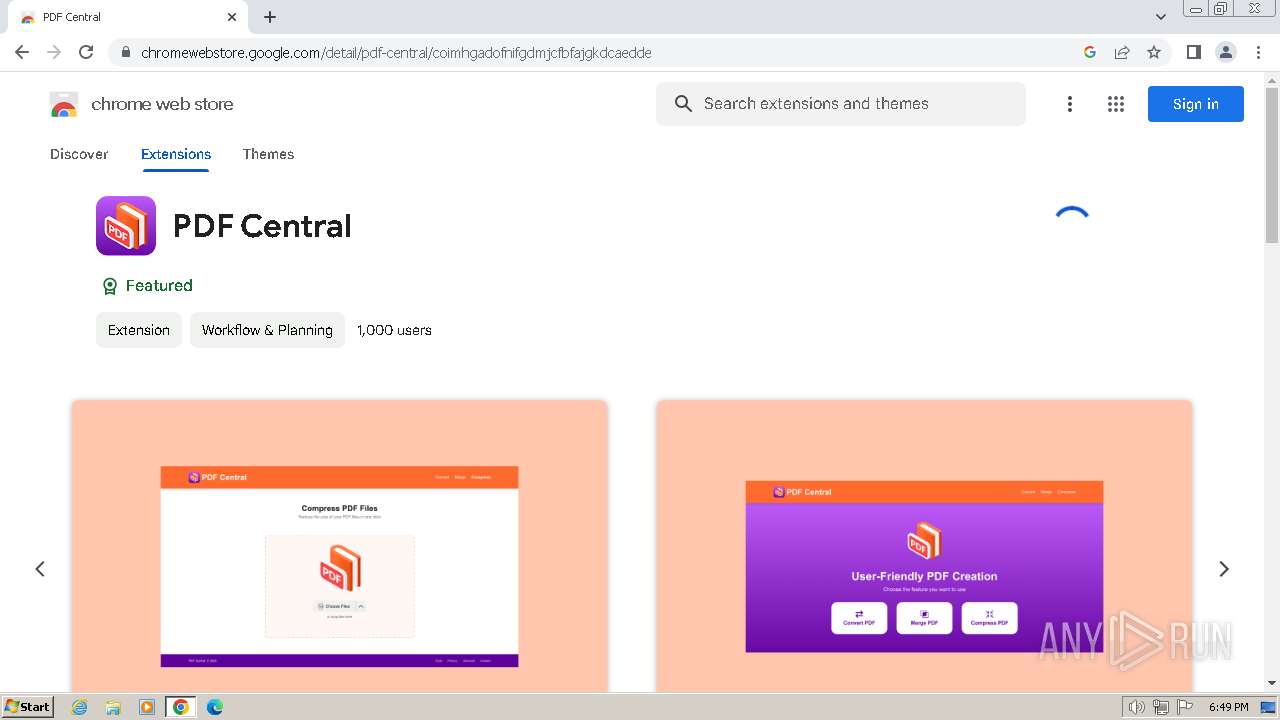
Task: Open the Chrome three-dot menu
Action: tap(1258, 52)
